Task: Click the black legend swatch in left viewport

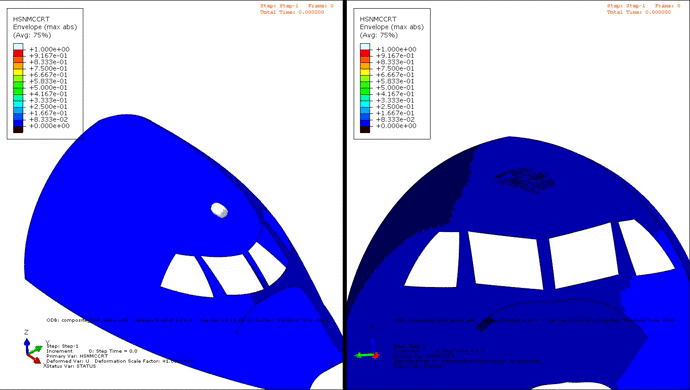Action: 18,129
